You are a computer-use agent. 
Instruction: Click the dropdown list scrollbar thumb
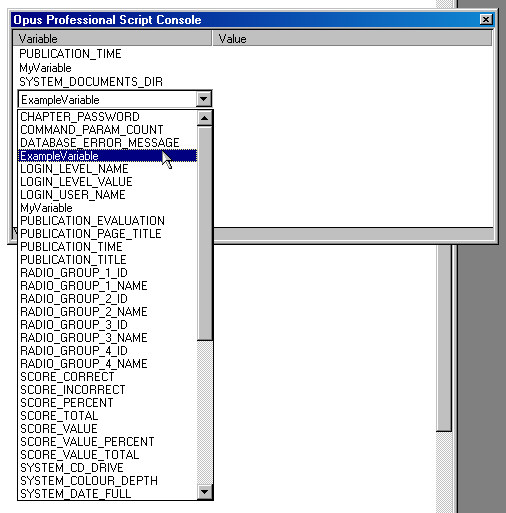pos(204,233)
